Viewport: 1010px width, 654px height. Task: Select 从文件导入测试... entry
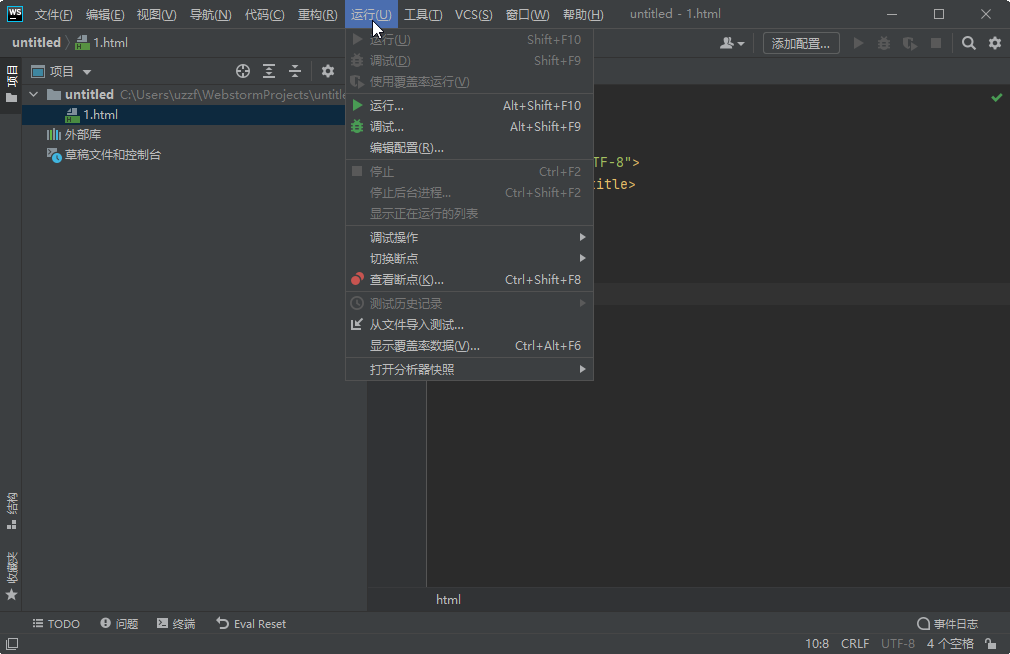coord(469,325)
